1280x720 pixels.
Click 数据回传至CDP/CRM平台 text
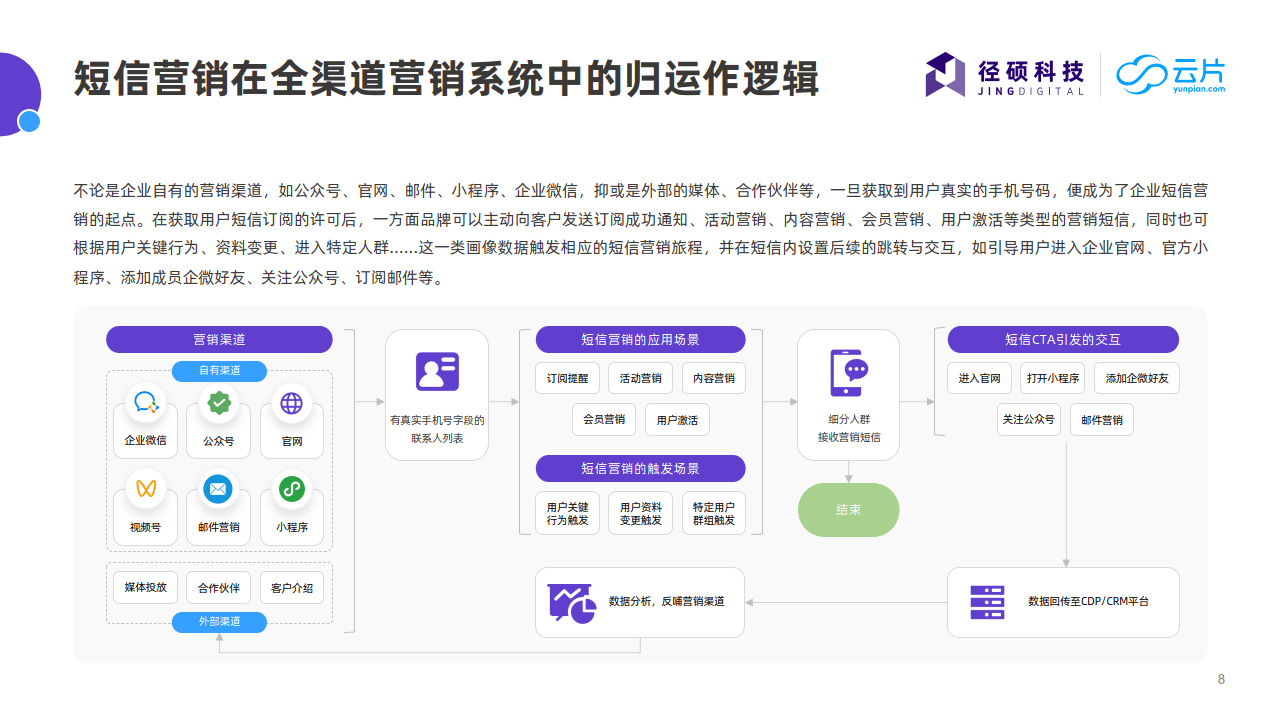(x=1088, y=602)
